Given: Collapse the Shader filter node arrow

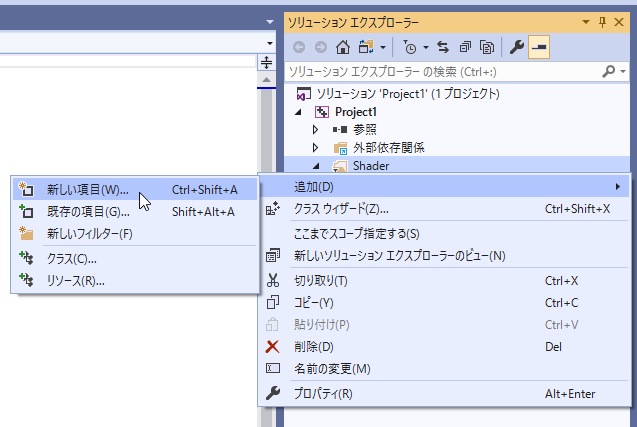Looking at the screenshot, I should point(316,166).
